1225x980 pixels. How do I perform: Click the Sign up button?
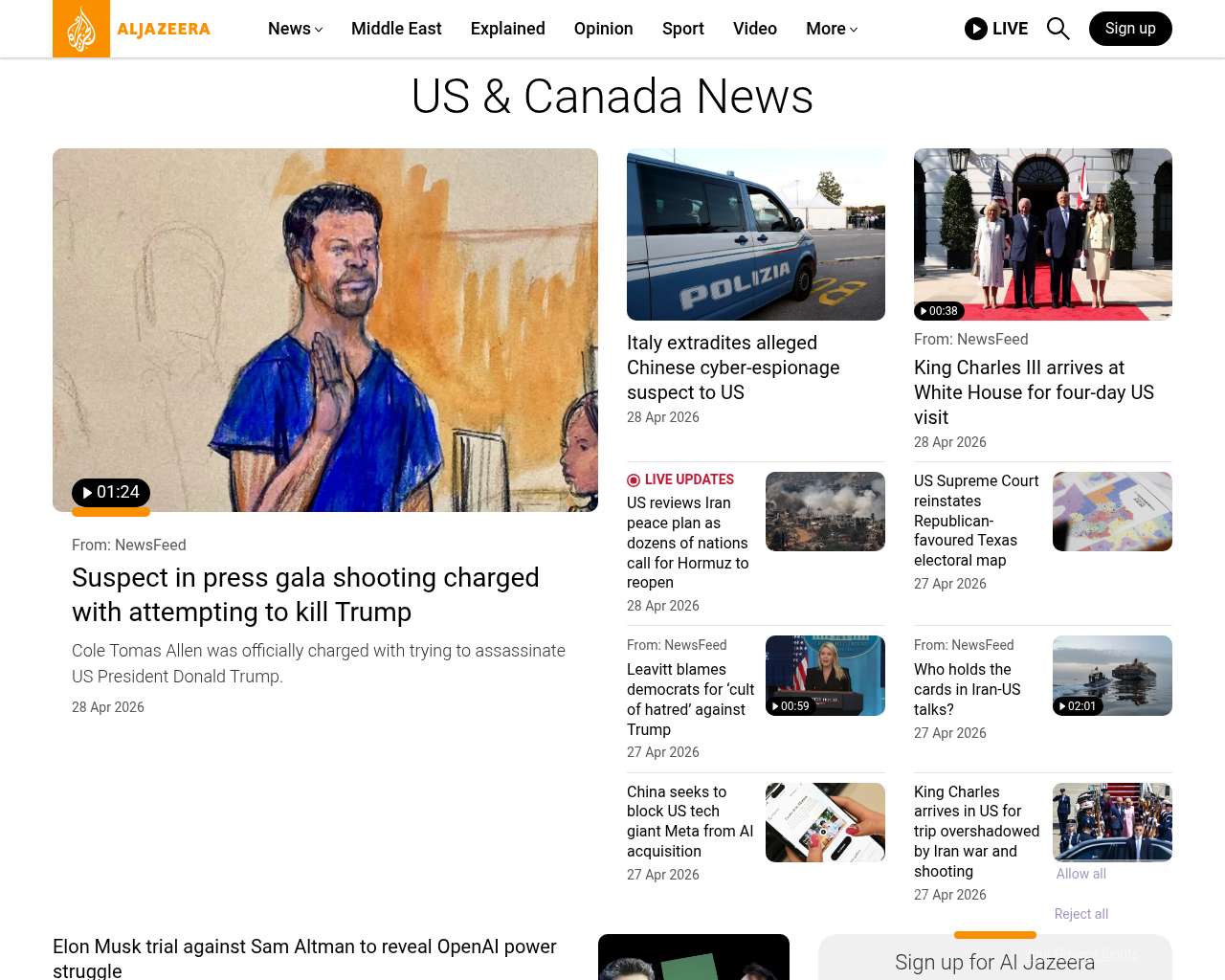coord(1129,29)
